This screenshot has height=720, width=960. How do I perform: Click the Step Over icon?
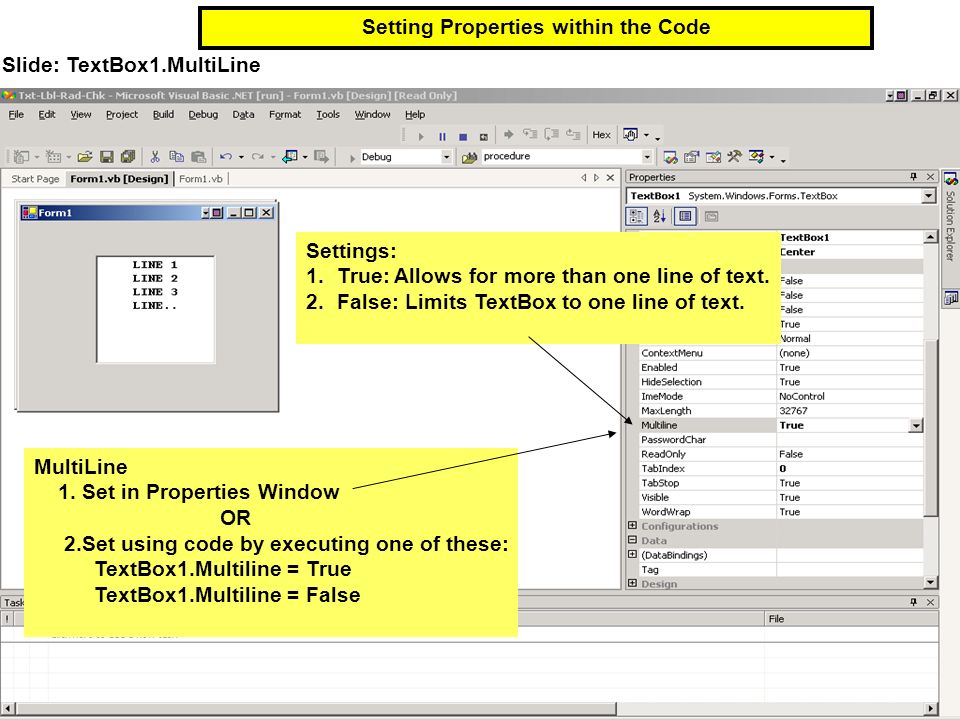[552, 134]
